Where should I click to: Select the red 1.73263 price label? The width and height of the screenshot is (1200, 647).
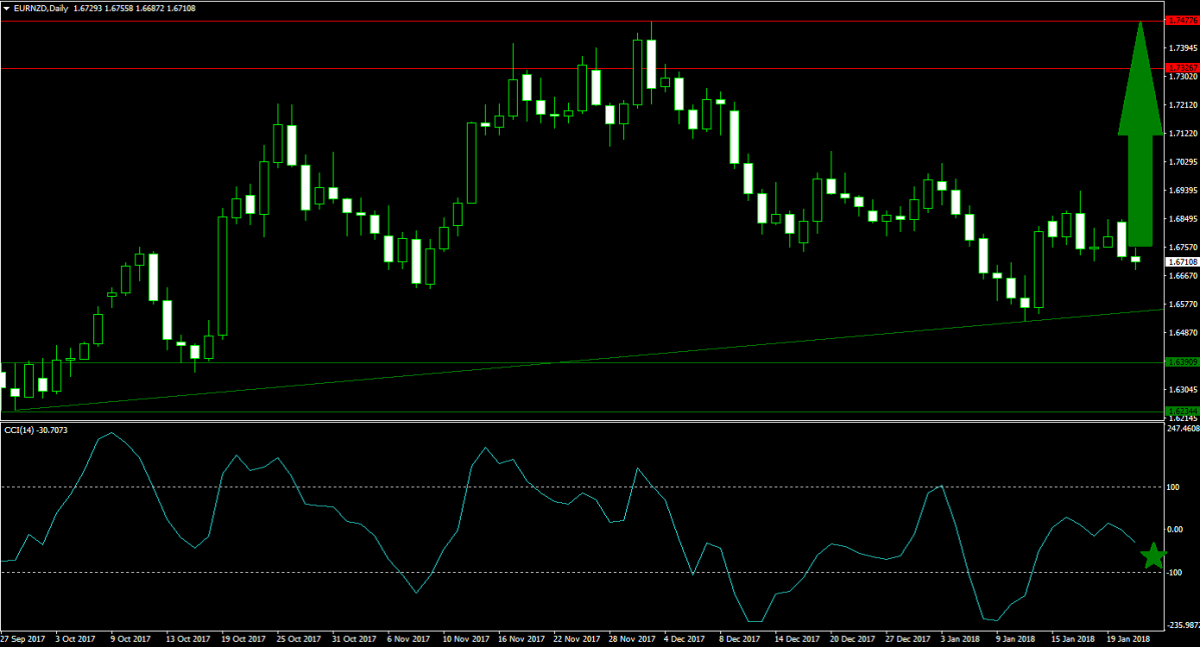pos(1182,68)
